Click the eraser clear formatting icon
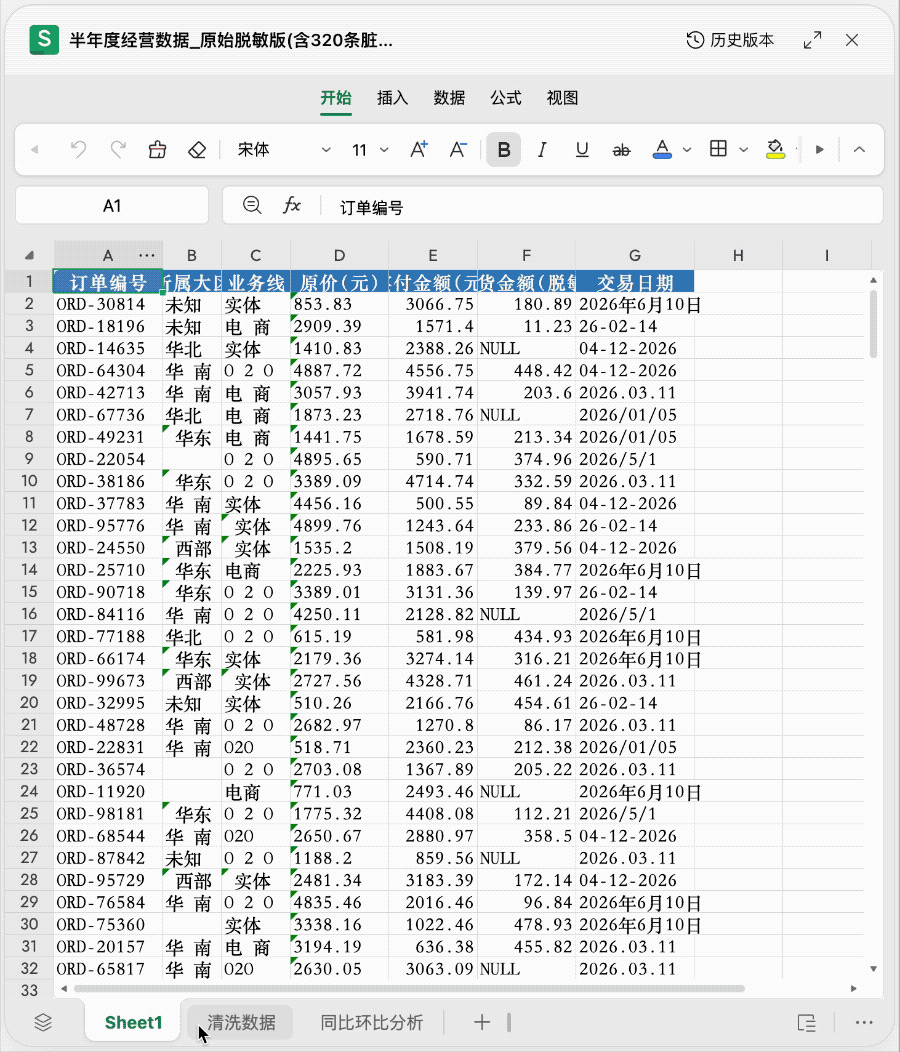This screenshot has width=900, height=1052. pos(197,150)
